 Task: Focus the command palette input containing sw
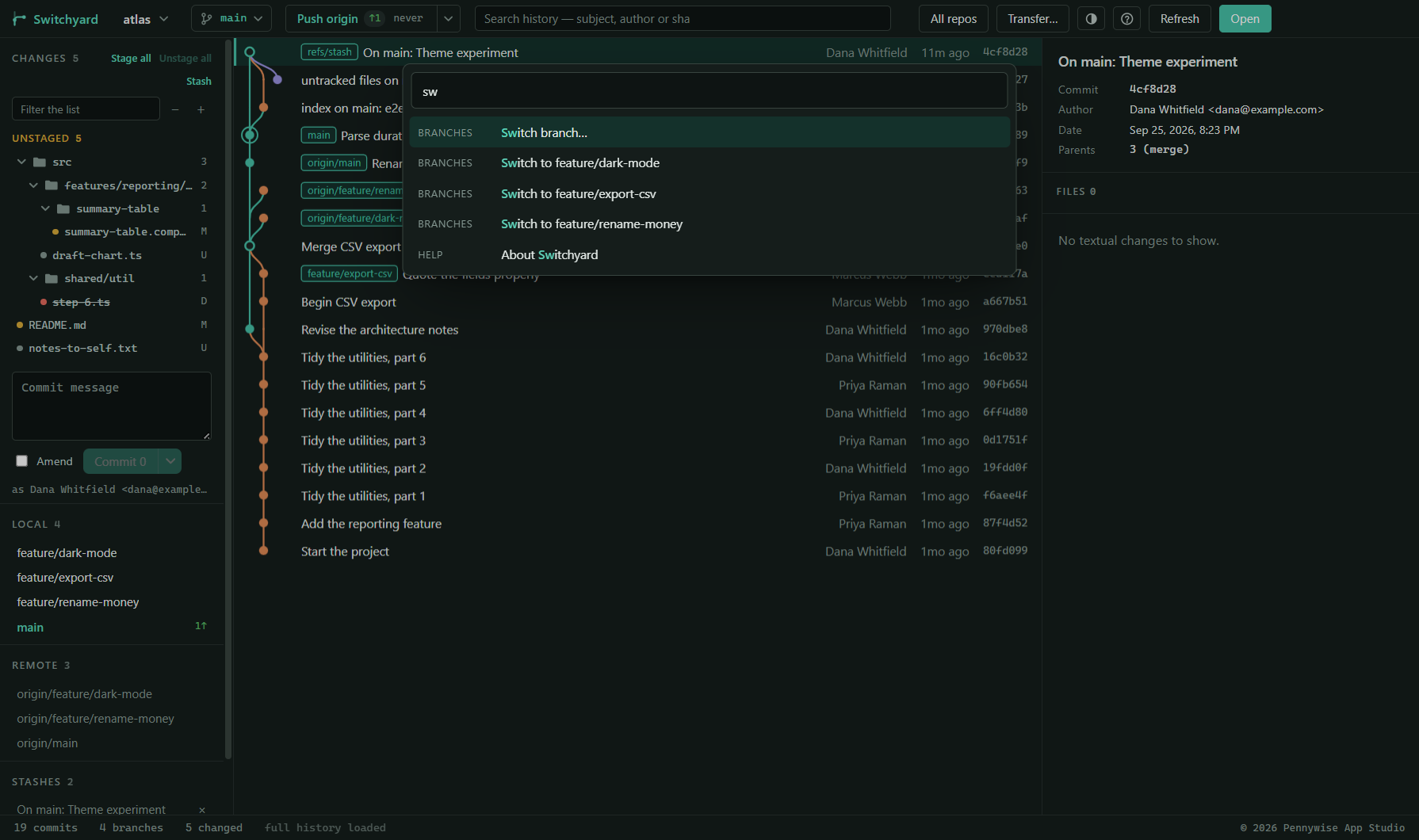(x=709, y=91)
